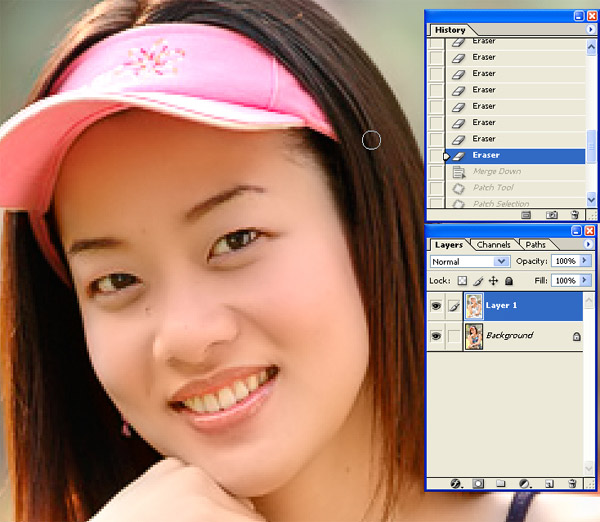Toggle lock all padlock icon
600x522 pixels.
click(509, 281)
